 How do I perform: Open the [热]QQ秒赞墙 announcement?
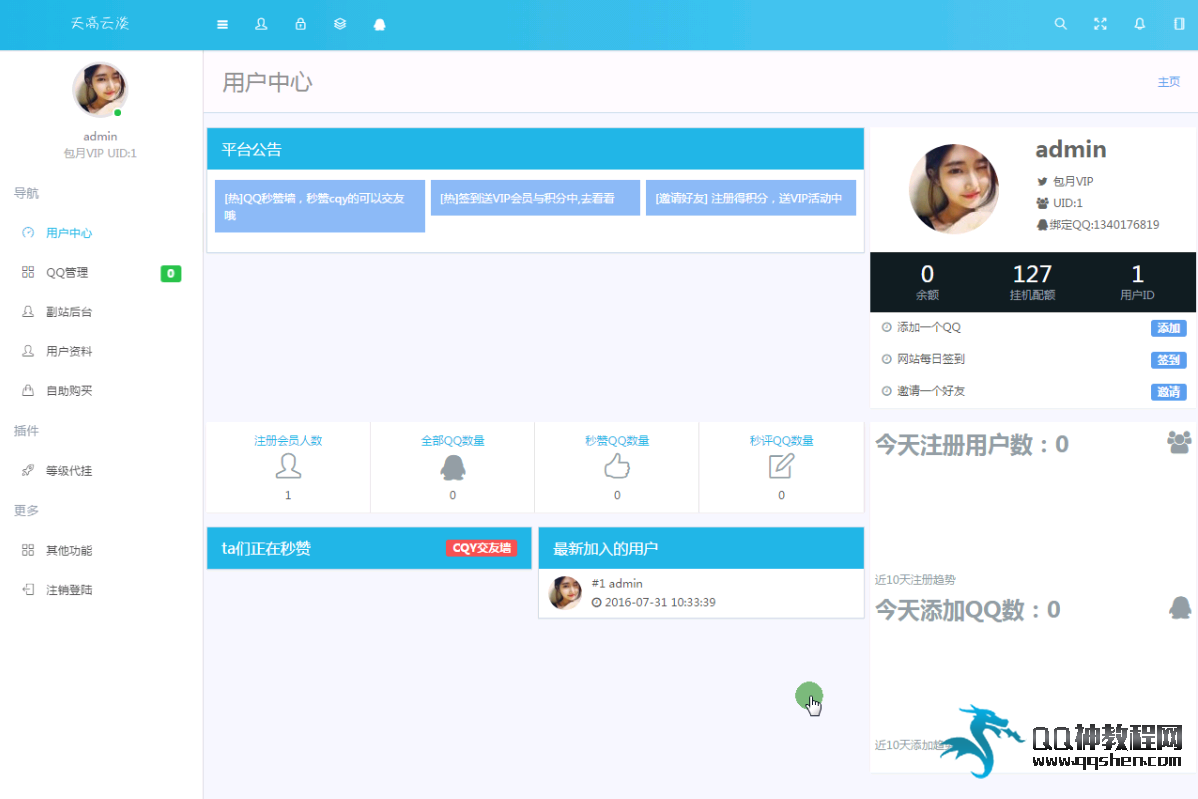(319, 206)
